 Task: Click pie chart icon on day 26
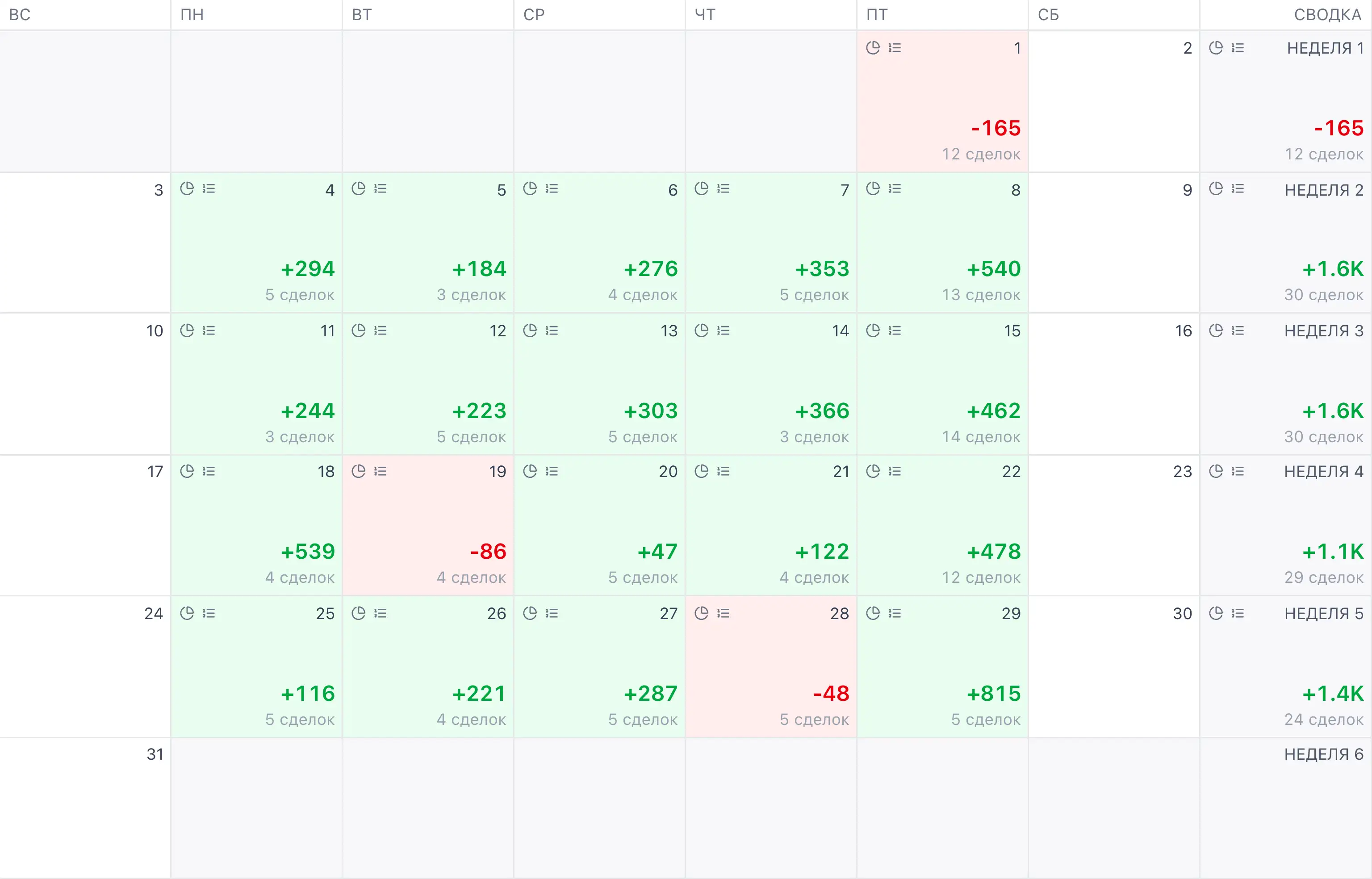359,613
